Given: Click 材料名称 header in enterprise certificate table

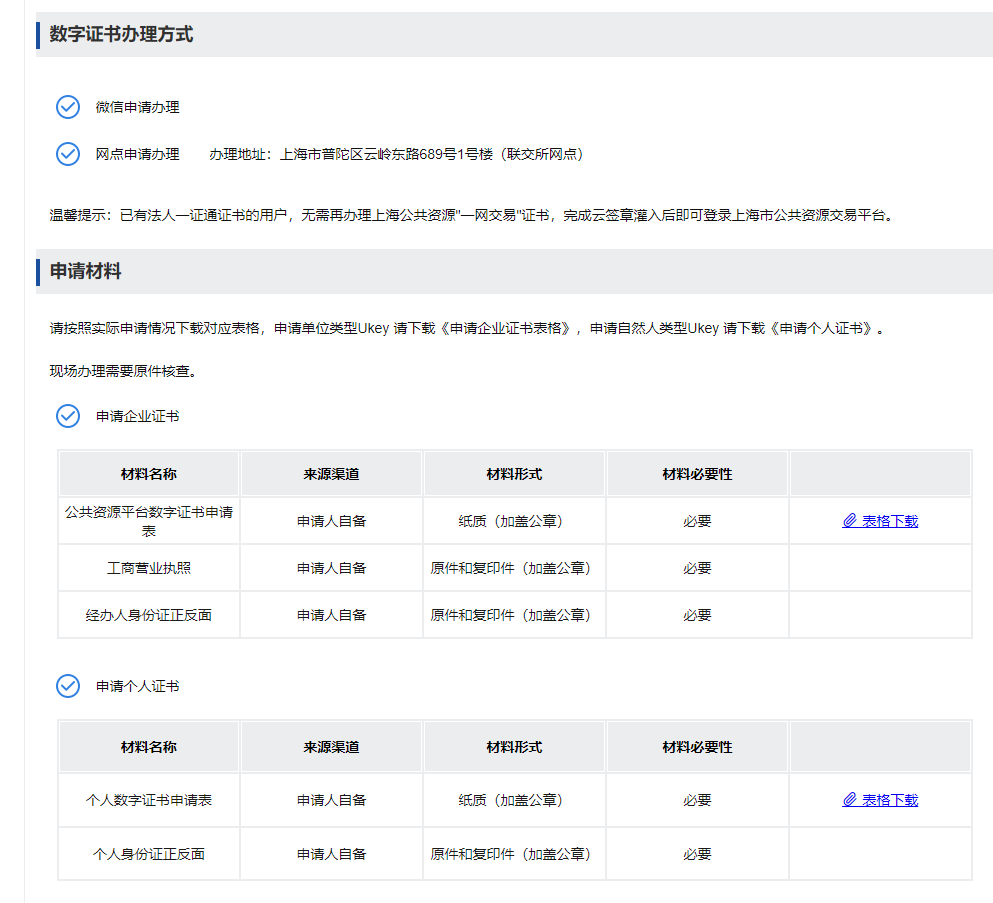Looking at the screenshot, I should click(149, 474).
